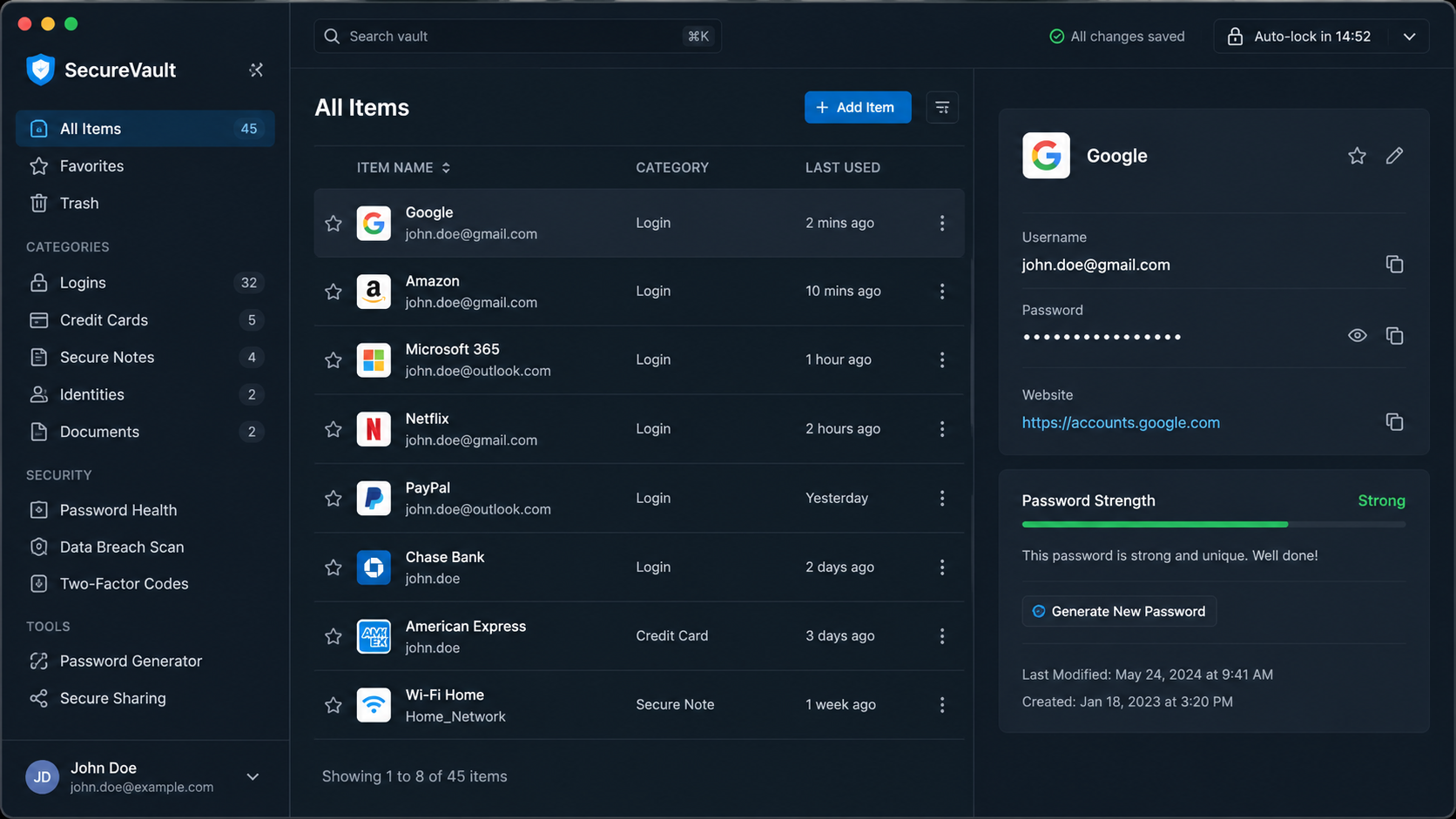1456x819 pixels.
Task: Favorite the Google item in details panel
Action: (x=1357, y=155)
